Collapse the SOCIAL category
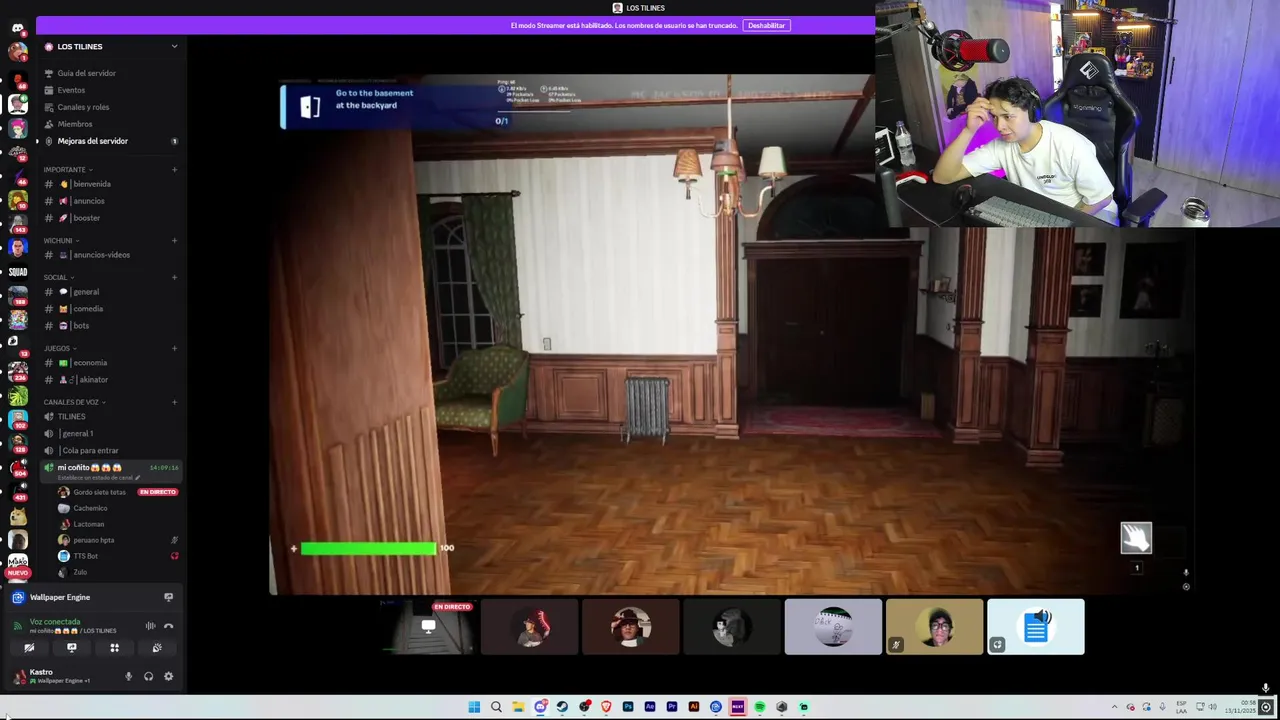This screenshot has width=1280, height=720. [58, 277]
